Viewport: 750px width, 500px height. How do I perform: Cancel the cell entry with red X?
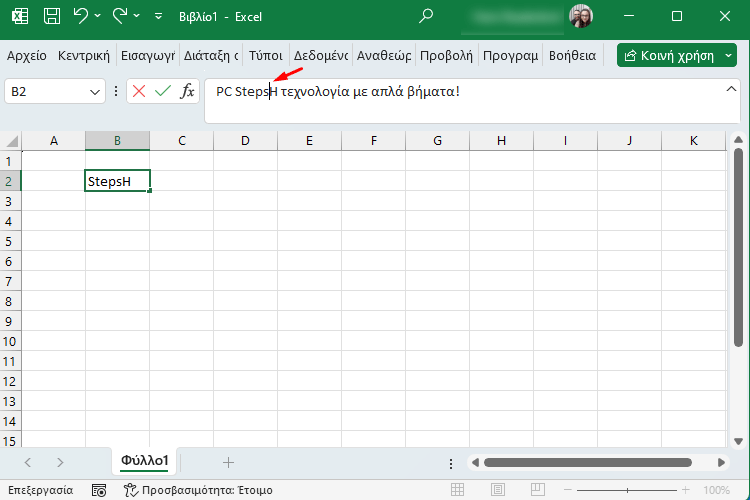coord(139,91)
